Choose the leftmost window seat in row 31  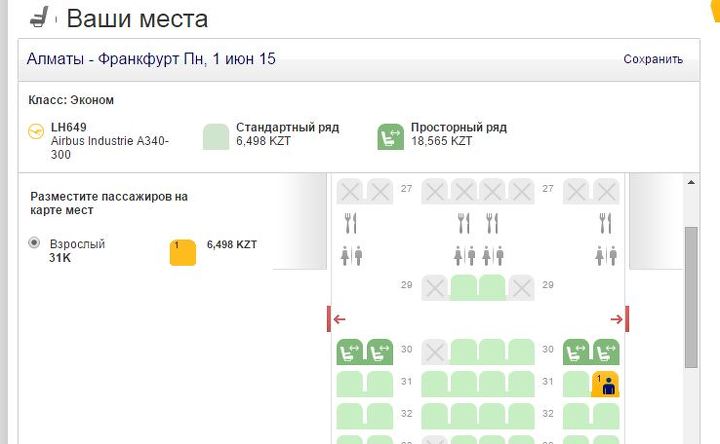tap(351, 384)
